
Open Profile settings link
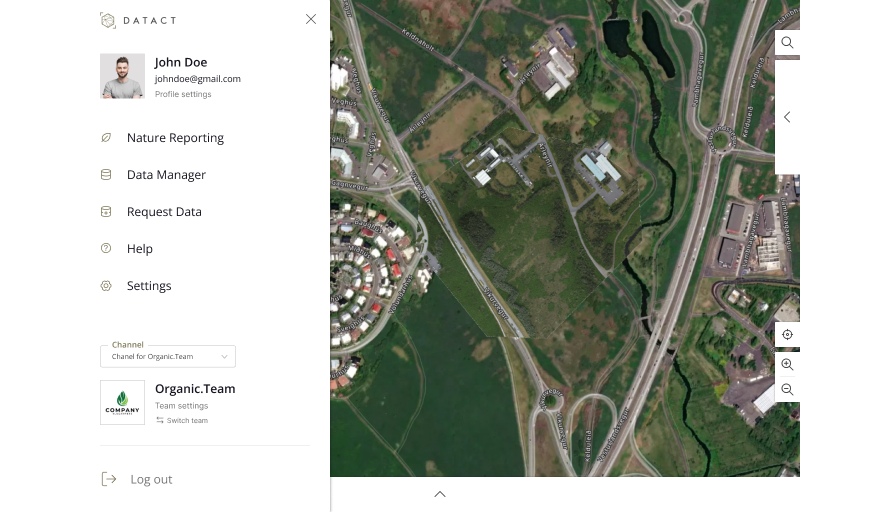pos(183,95)
